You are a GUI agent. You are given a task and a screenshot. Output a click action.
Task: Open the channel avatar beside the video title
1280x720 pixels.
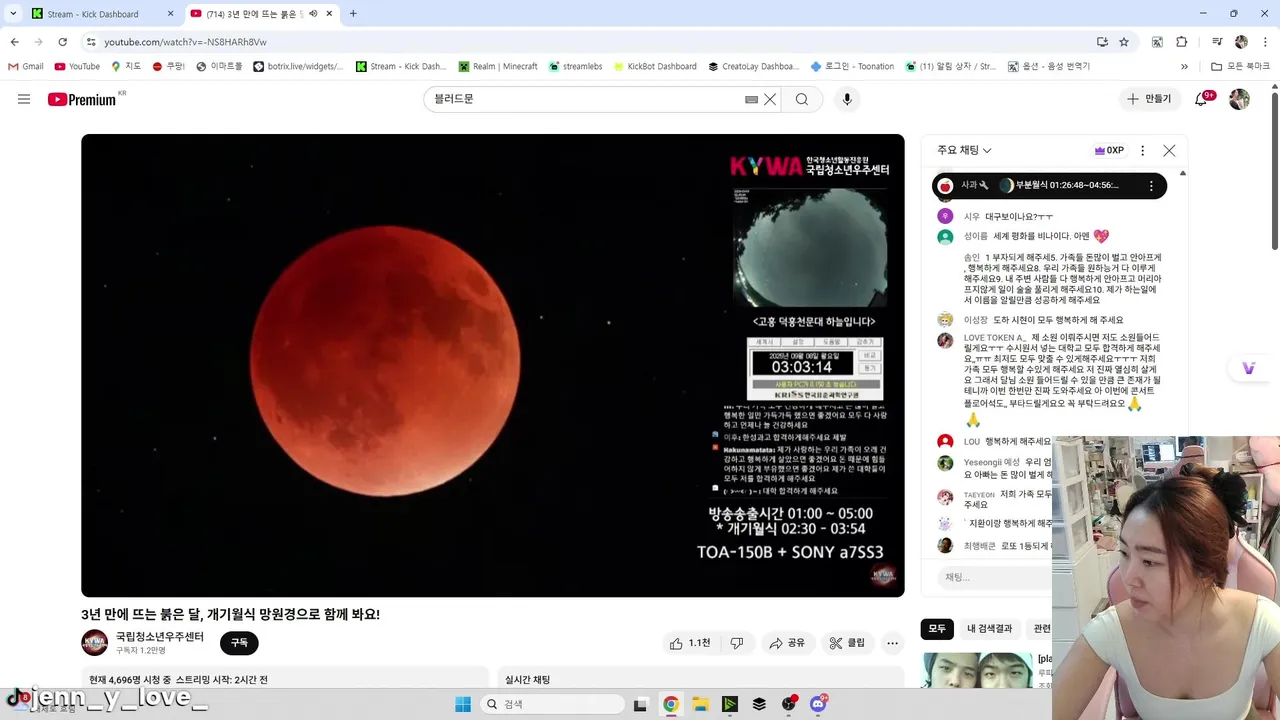95,643
